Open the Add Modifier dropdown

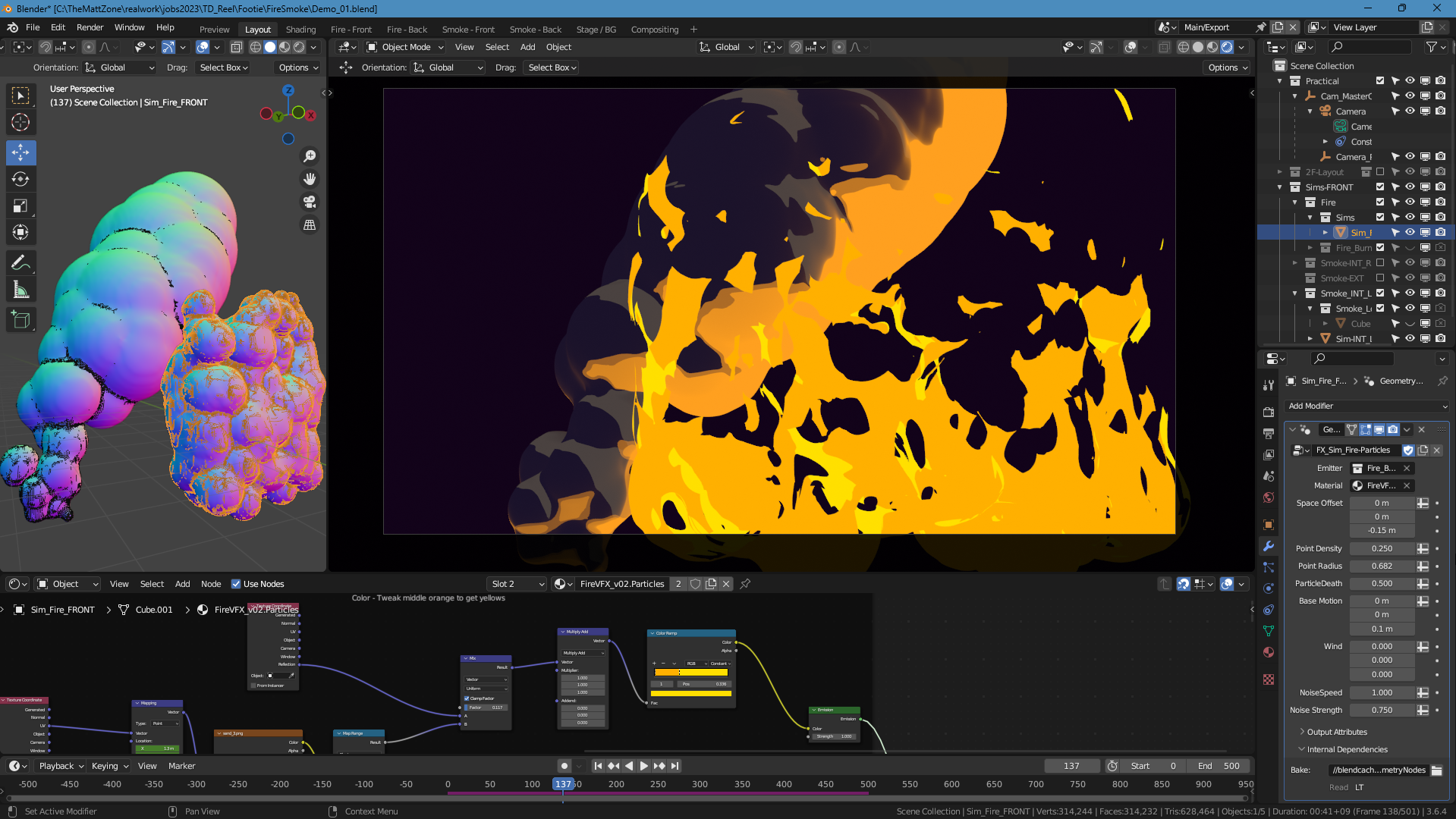1366,406
